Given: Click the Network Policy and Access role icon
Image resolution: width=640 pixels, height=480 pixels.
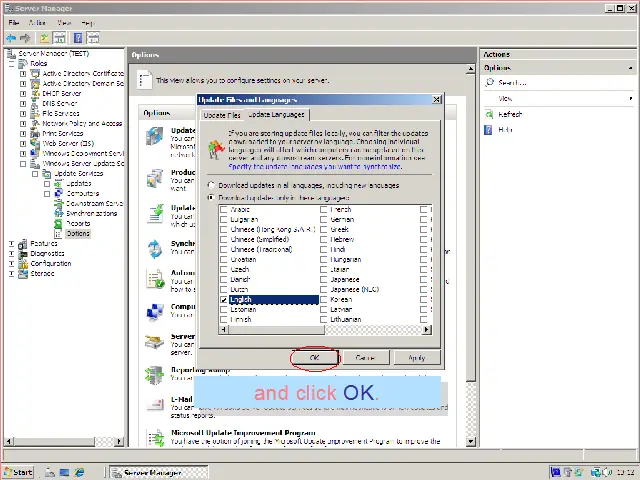Looking at the screenshot, I should tap(36, 123).
